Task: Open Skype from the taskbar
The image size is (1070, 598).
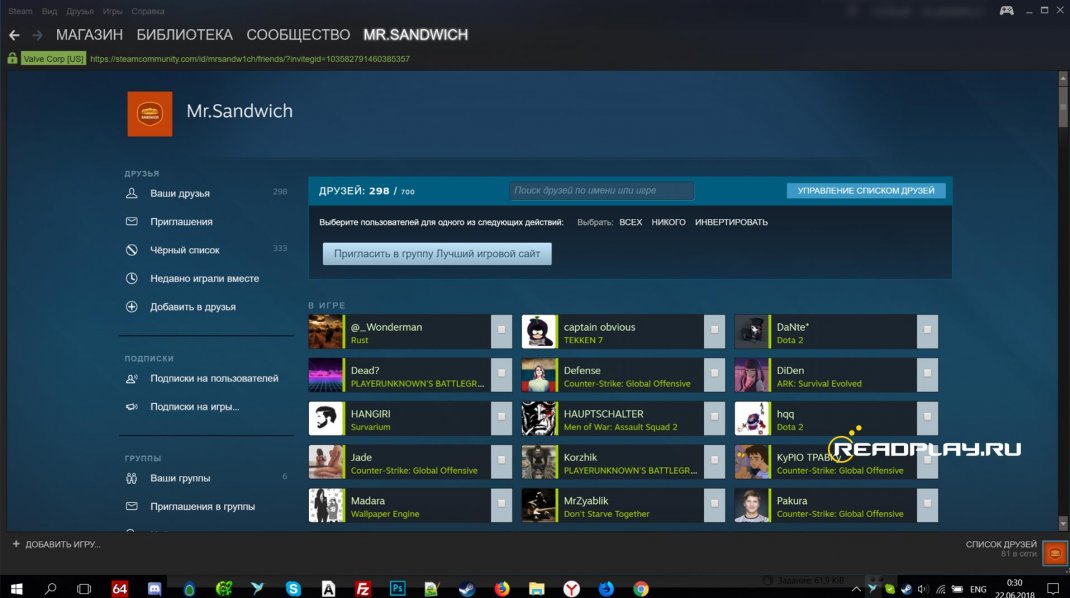Action: [293, 588]
